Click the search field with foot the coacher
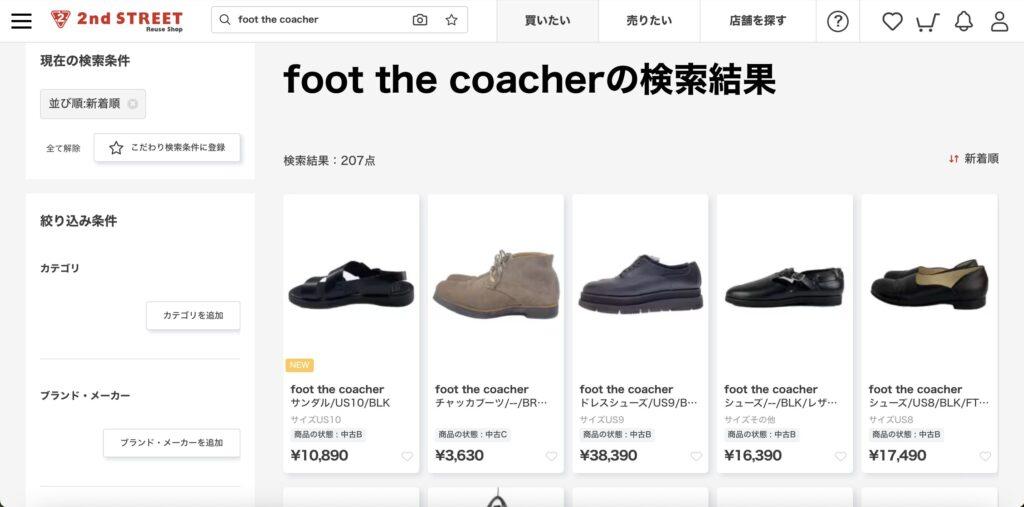1024x507 pixels. pos(320,20)
